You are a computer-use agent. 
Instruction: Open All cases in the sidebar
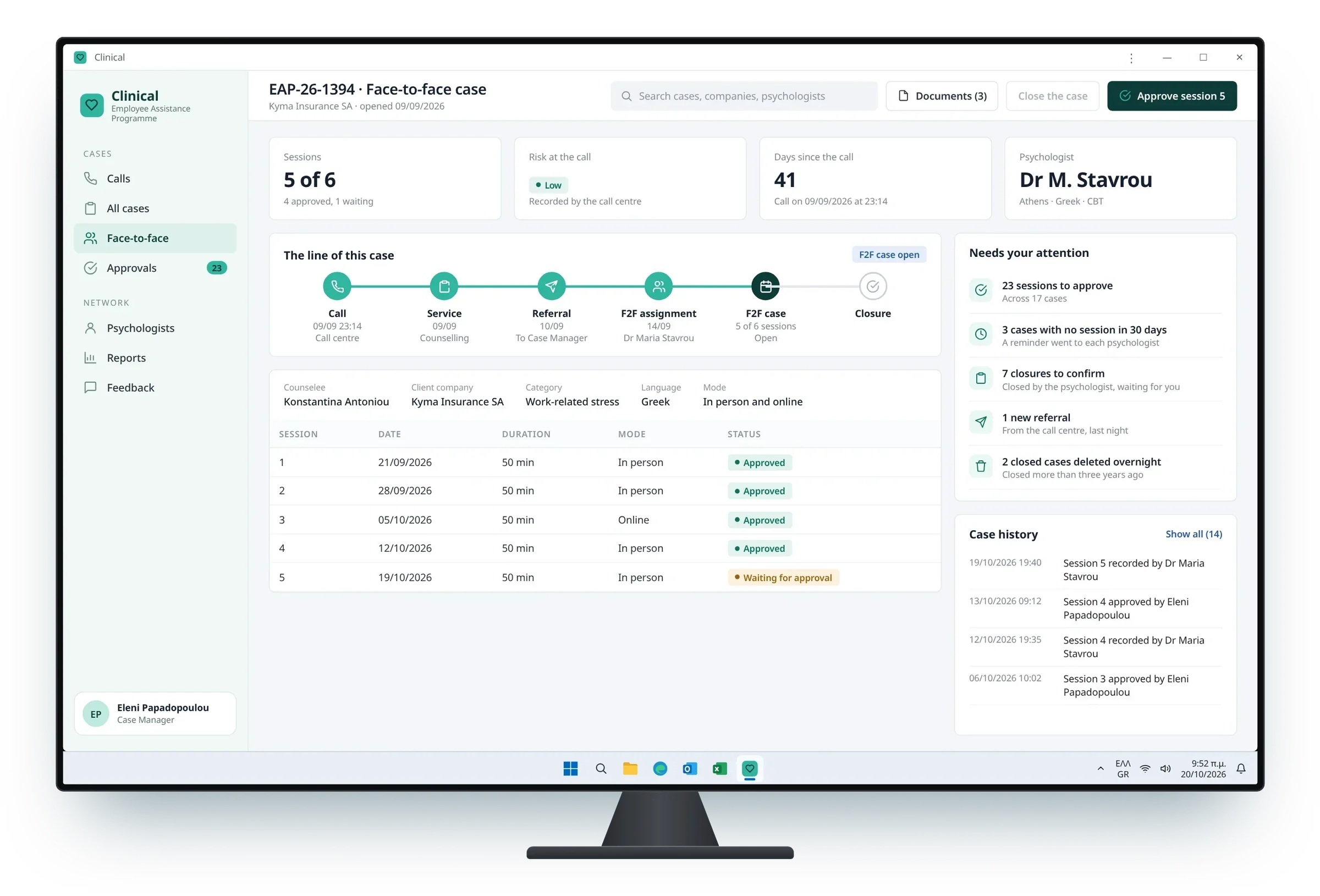(155, 208)
